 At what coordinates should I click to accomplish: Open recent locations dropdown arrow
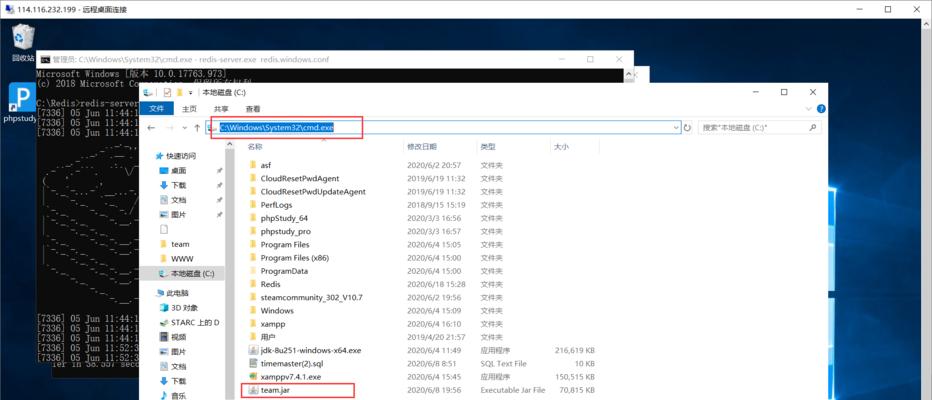click(x=184, y=128)
